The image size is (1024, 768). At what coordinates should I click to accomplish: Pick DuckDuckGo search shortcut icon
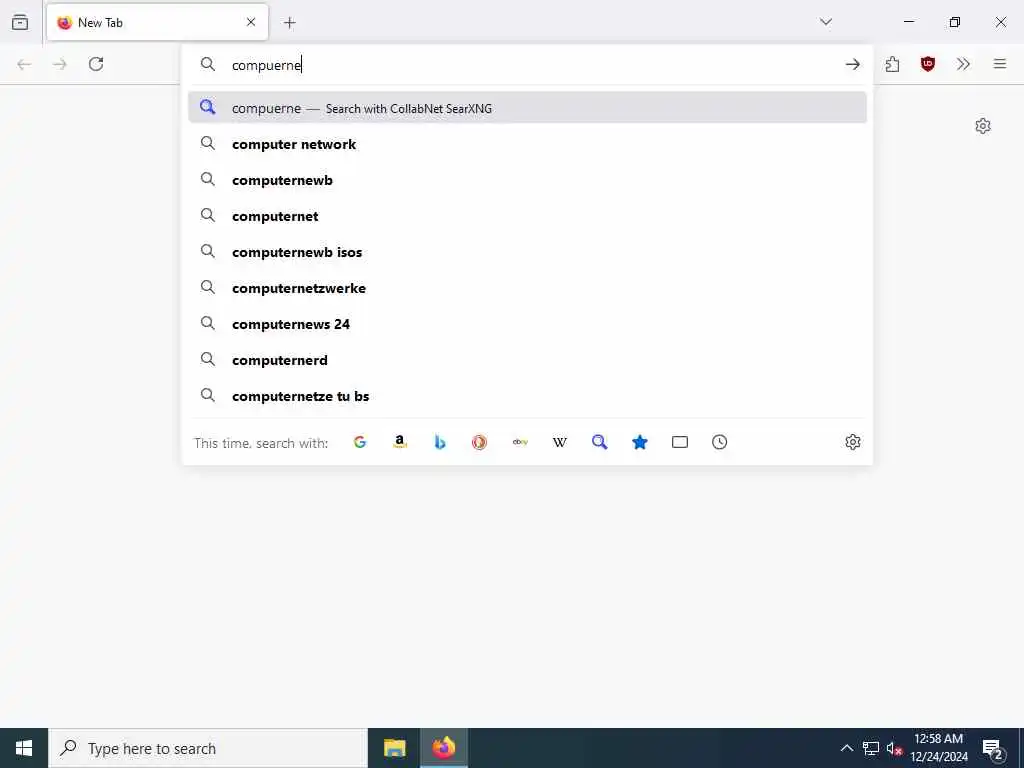(479, 442)
